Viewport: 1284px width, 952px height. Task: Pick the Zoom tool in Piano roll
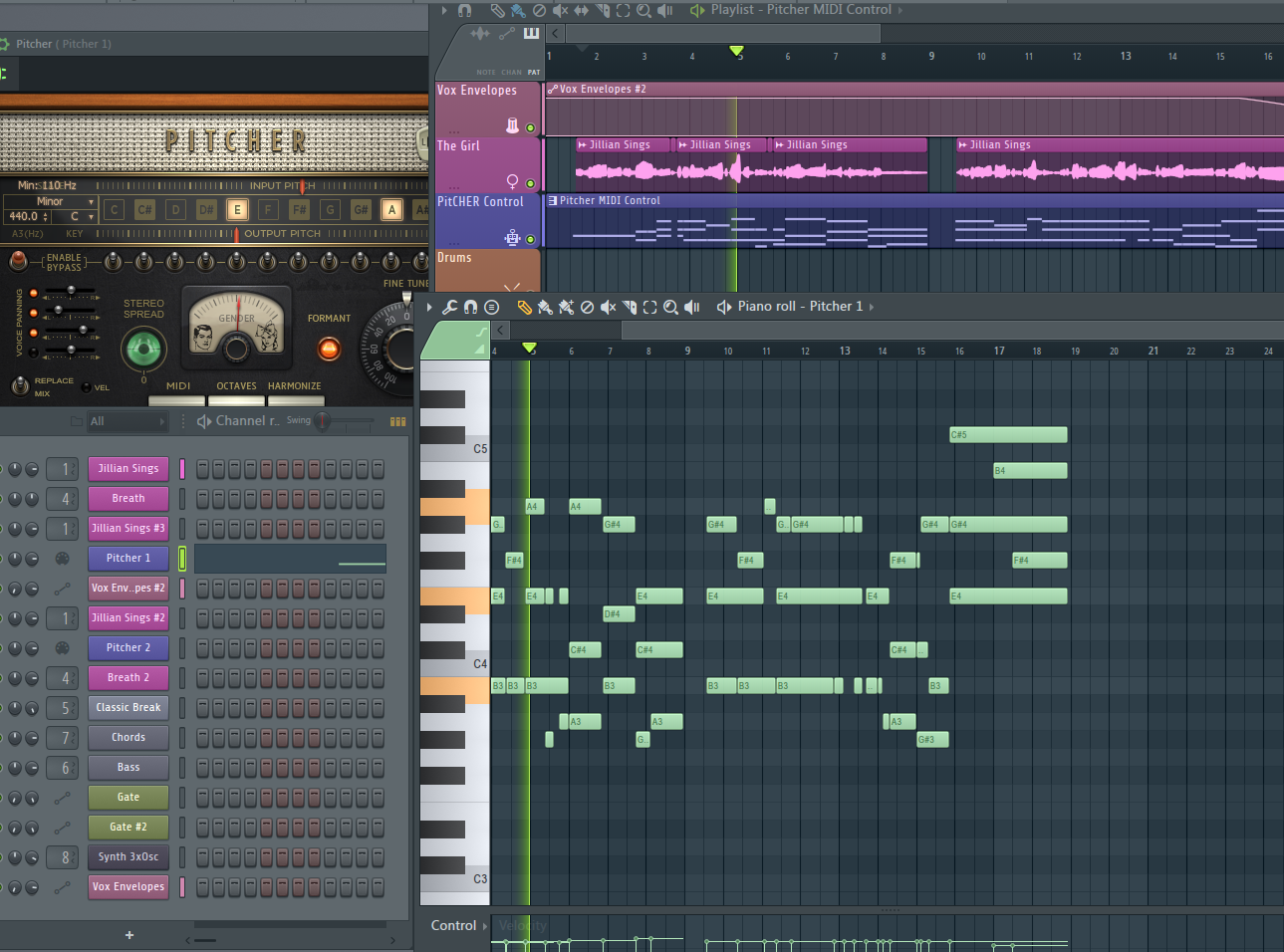[670, 307]
